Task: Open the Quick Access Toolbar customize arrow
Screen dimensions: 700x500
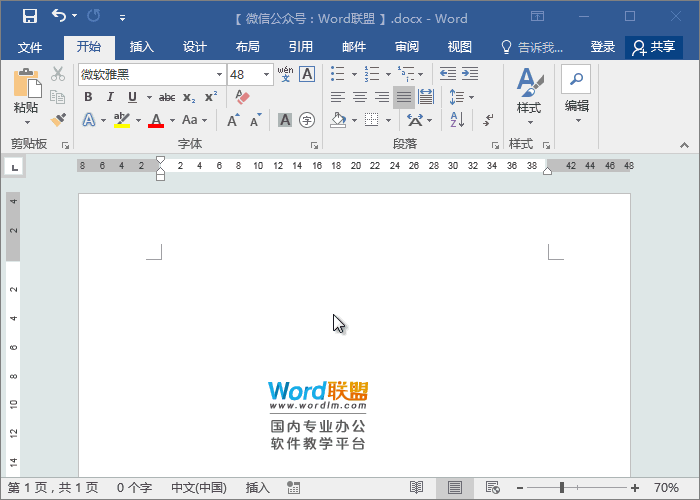Action: [122, 18]
